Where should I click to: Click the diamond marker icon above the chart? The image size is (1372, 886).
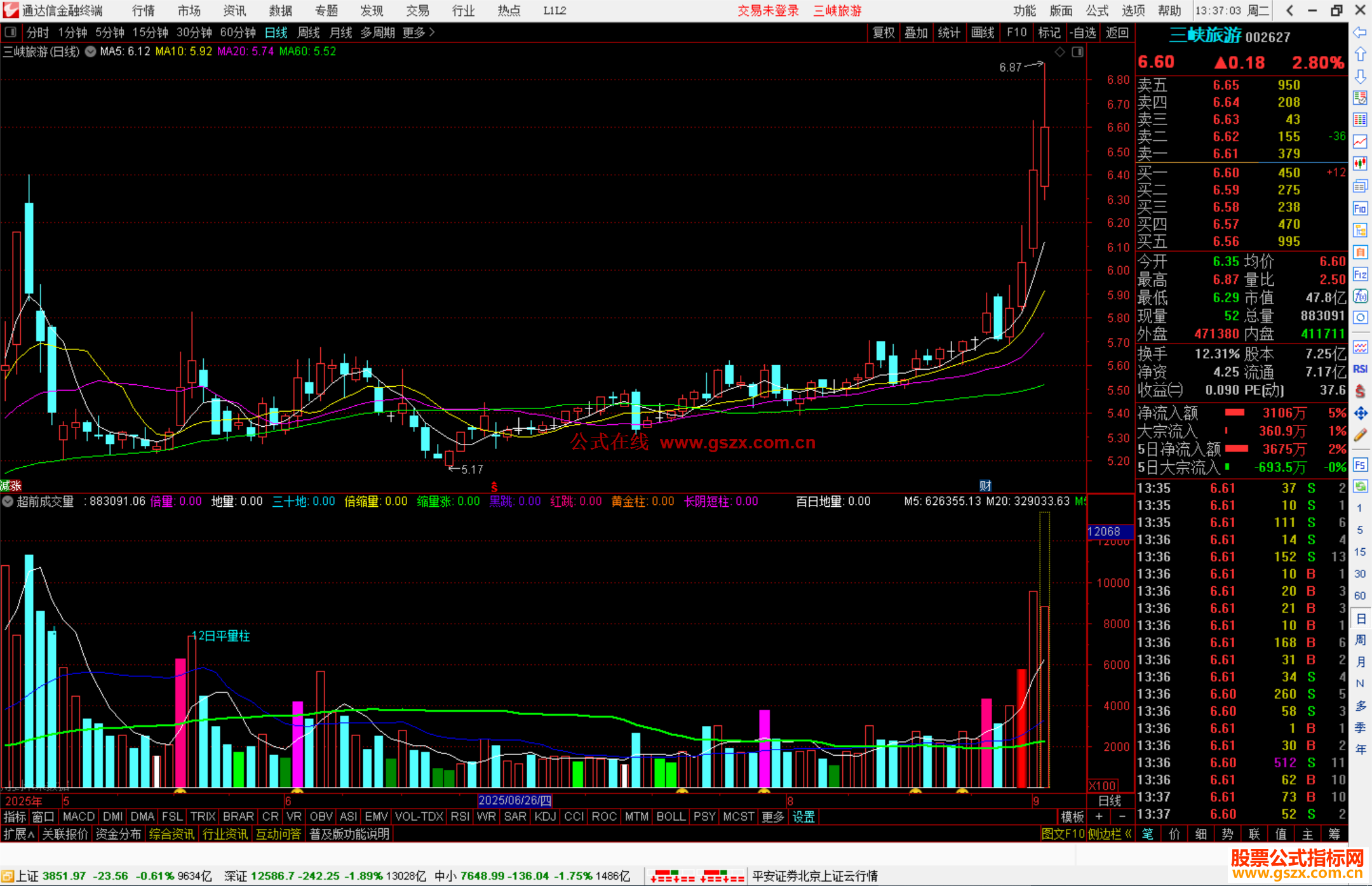[x=1059, y=52]
